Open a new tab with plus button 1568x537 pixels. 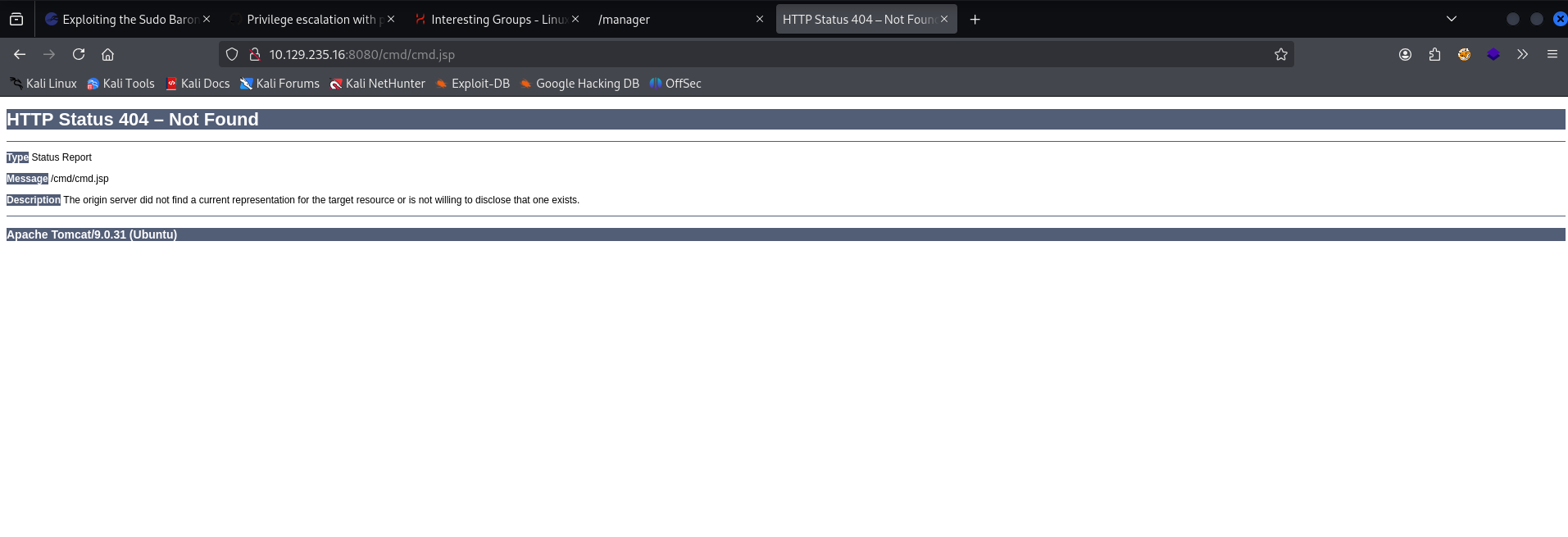click(x=975, y=19)
